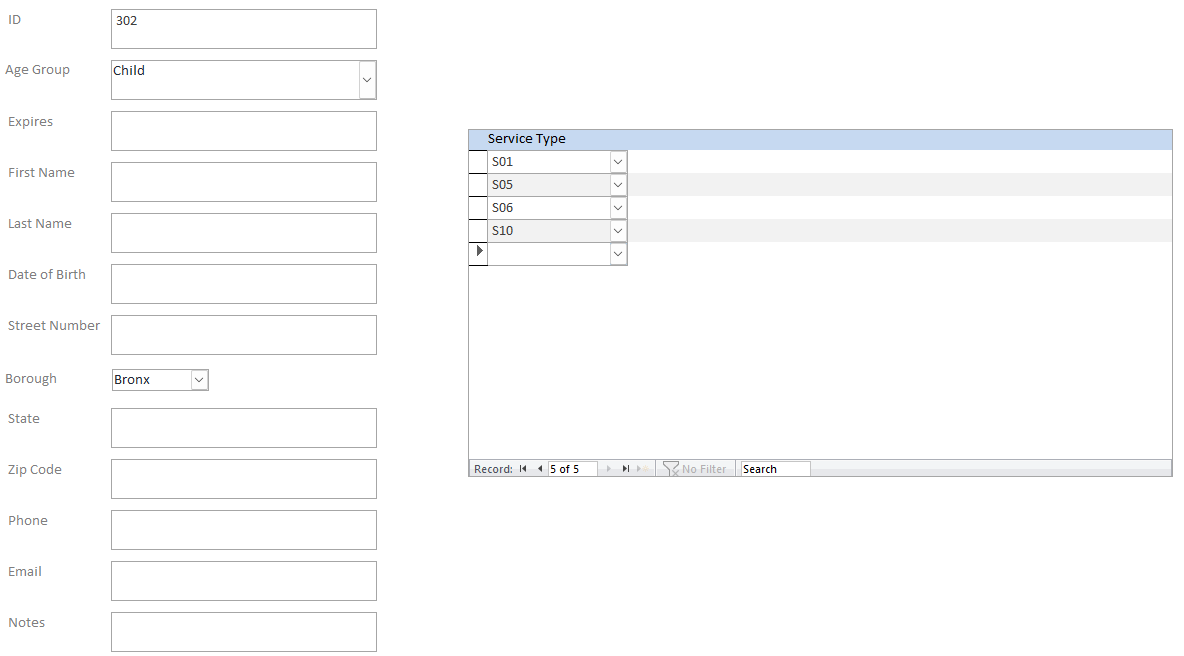Click into the Phone field
1184x656 pixels.
[244, 530]
